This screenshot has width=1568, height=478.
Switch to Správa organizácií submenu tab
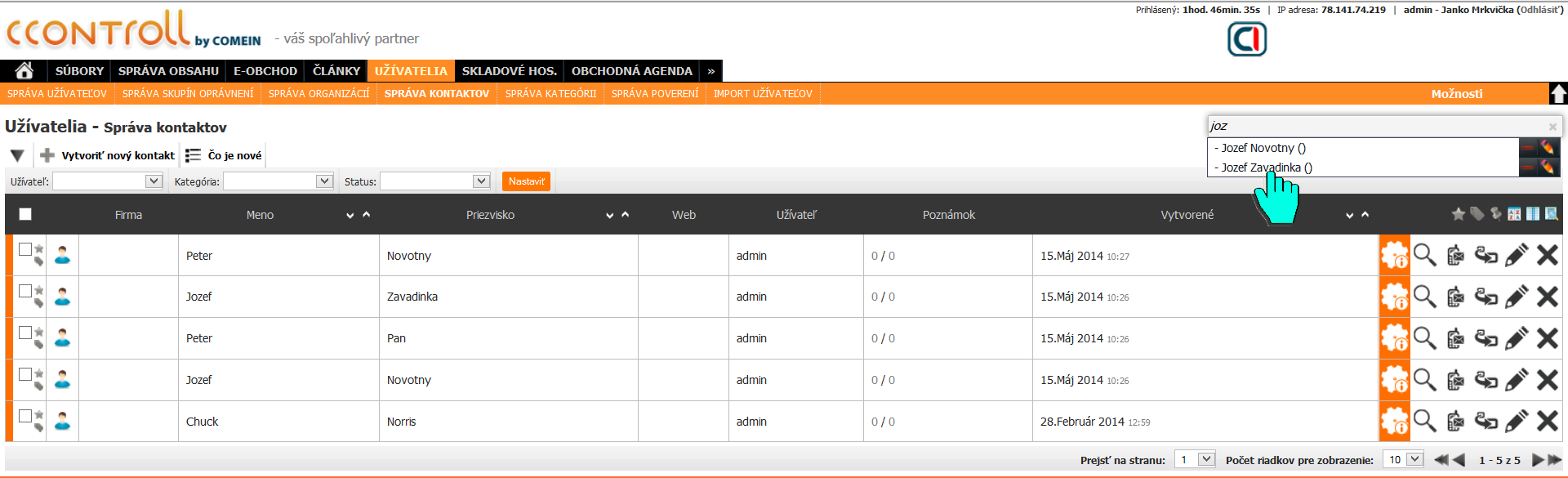[x=318, y=94]
